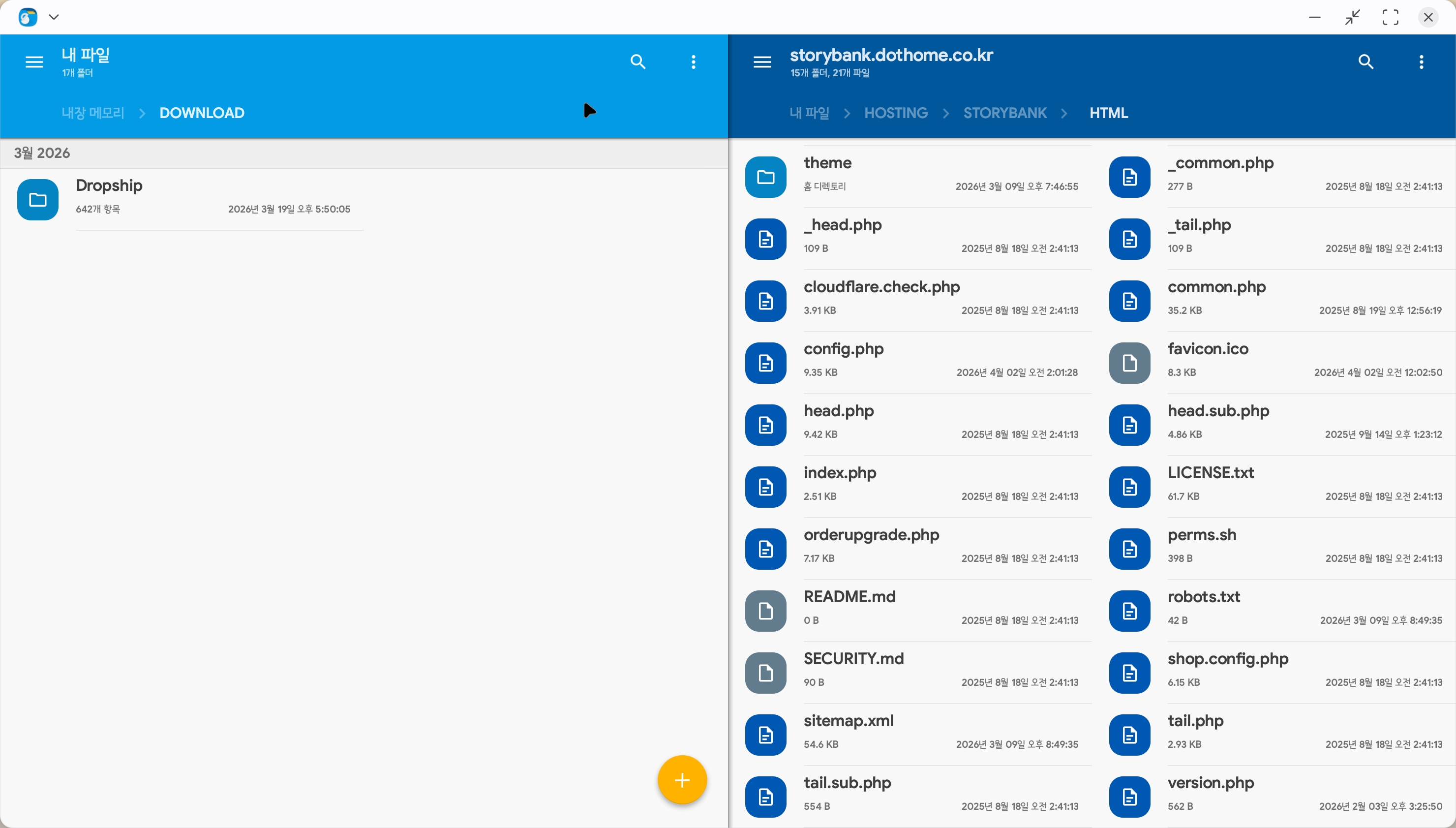Navigate to HOSTING breadcrumb

(895, 113)
